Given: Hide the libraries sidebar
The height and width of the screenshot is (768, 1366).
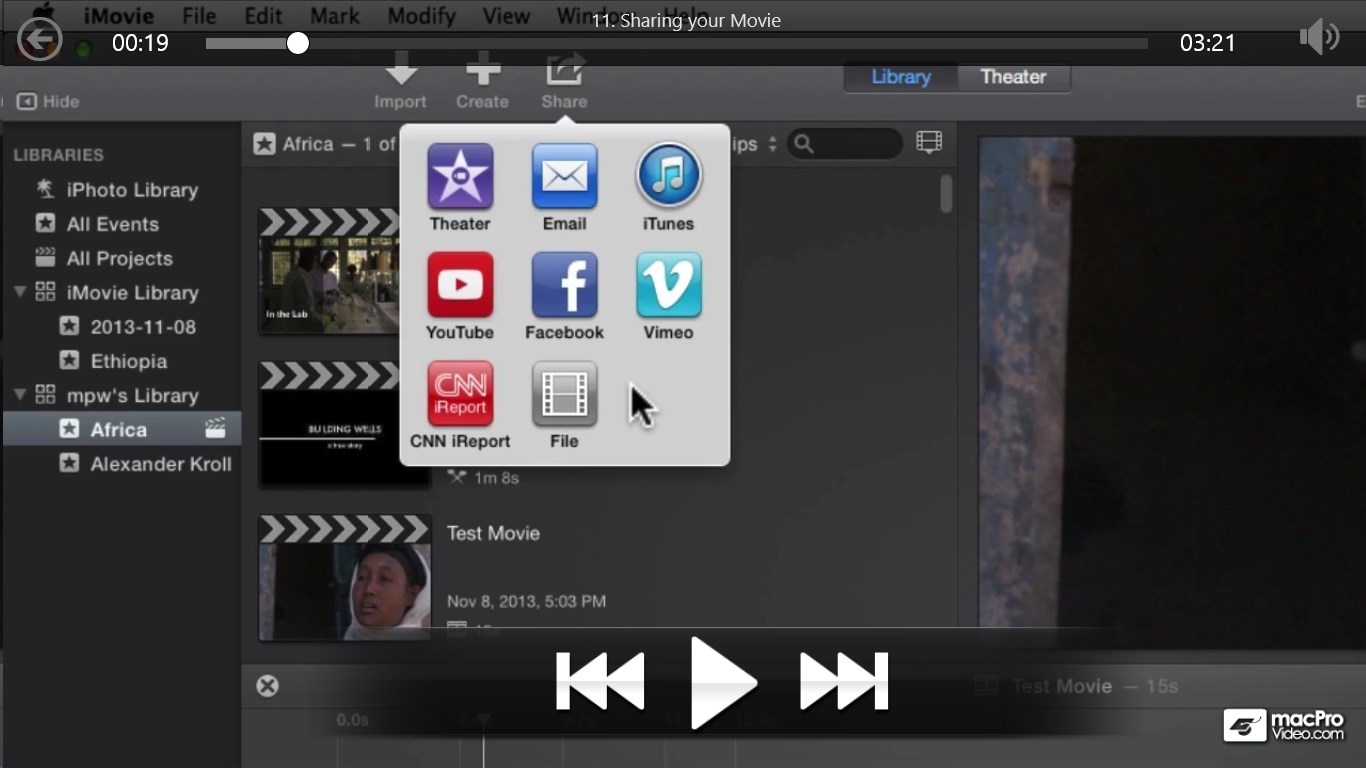Looking at the screenshot, I should pyautogui.click(x=48, y=102).
